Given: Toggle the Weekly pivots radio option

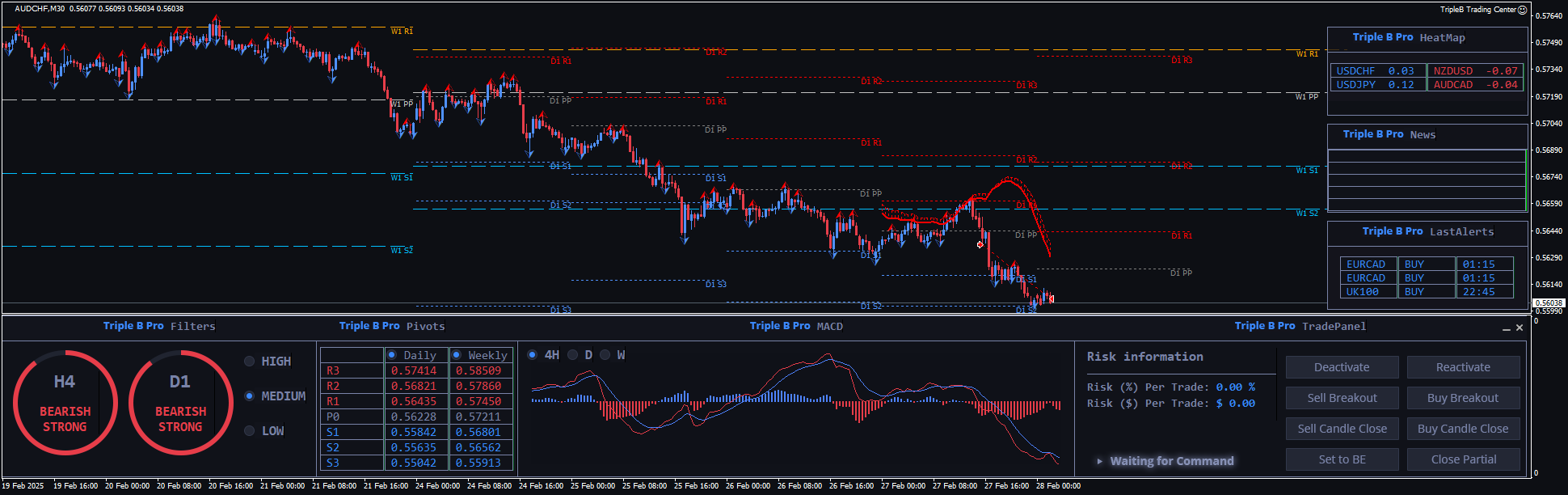Looking at the screenshot, I should pos(457,355).
